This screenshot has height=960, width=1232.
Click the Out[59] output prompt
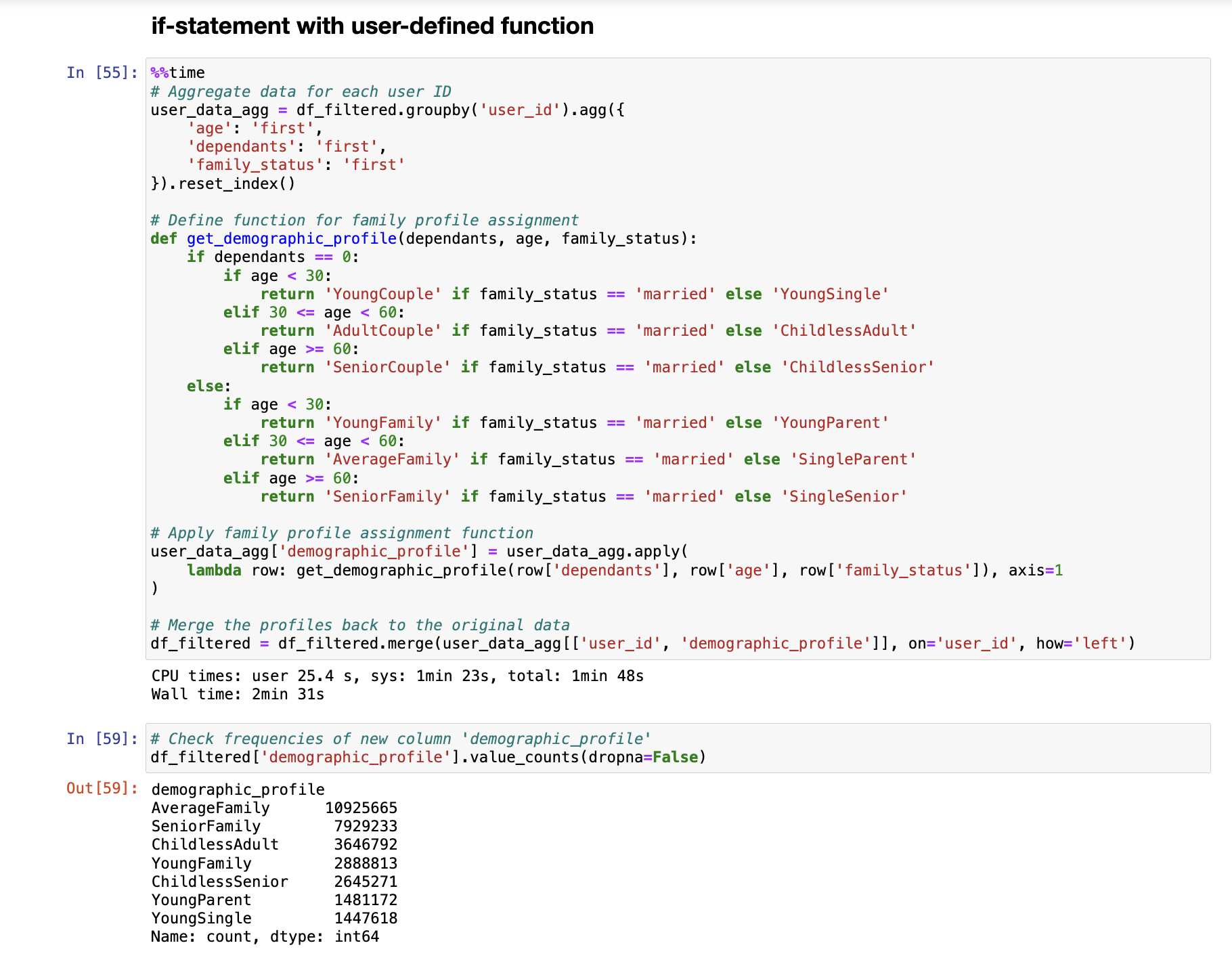(102, 788)
